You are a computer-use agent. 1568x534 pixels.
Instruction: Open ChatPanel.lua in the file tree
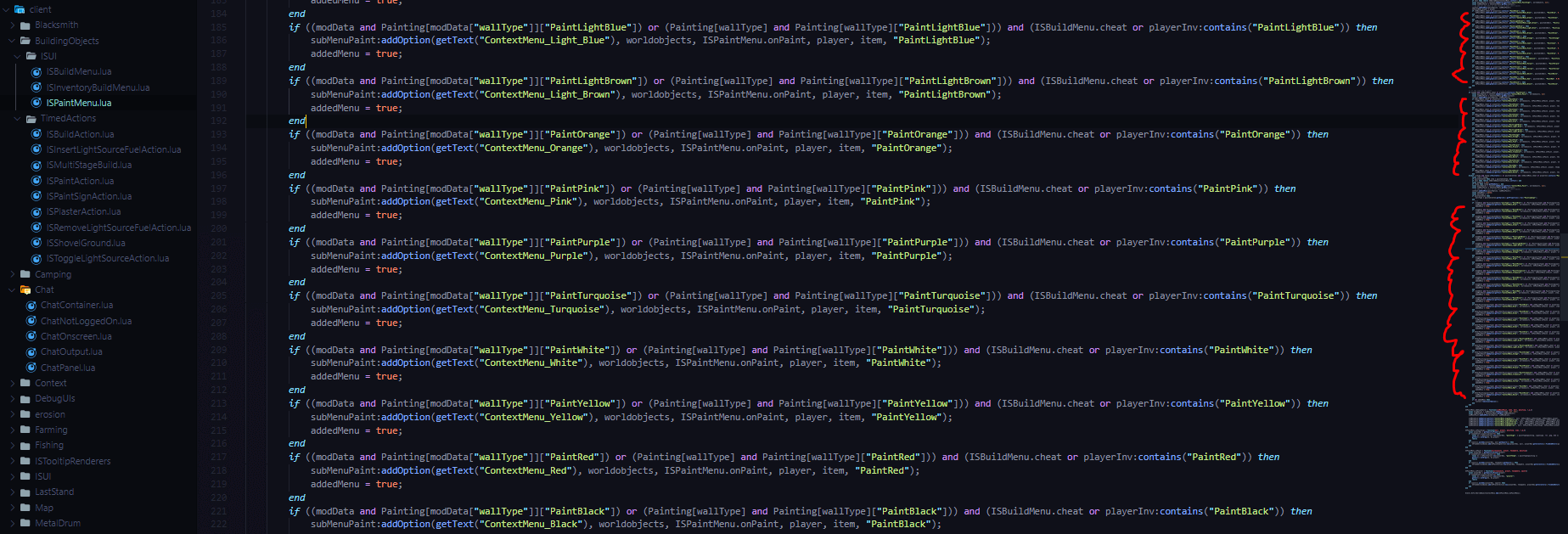(68, 368)
